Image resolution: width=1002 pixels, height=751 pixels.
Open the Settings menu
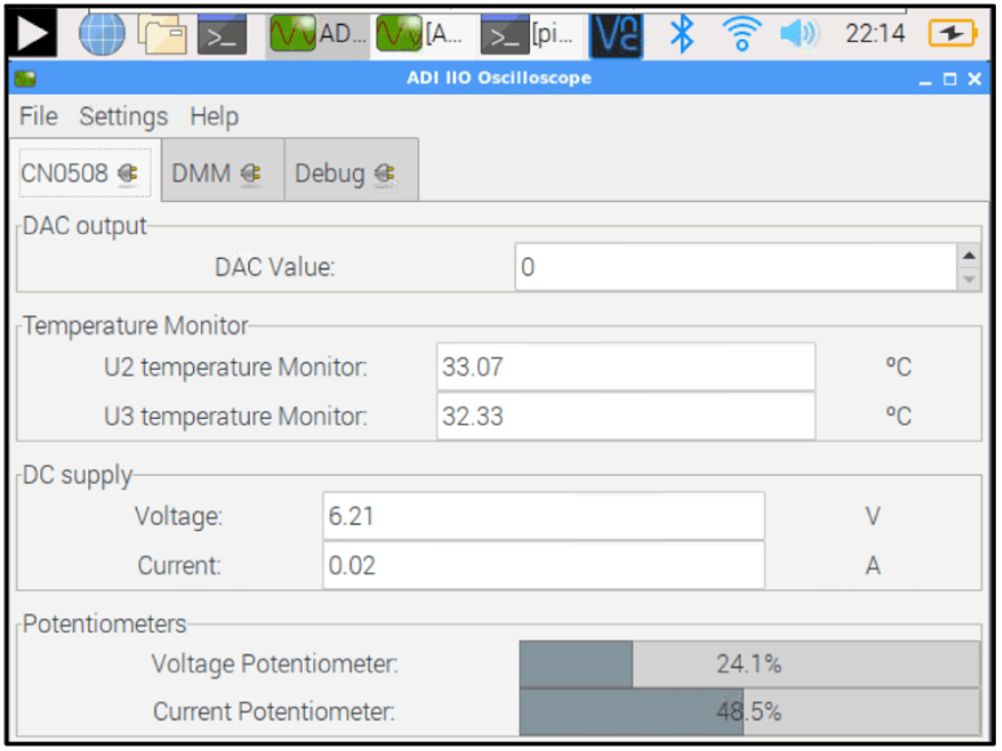coord(123,116)
